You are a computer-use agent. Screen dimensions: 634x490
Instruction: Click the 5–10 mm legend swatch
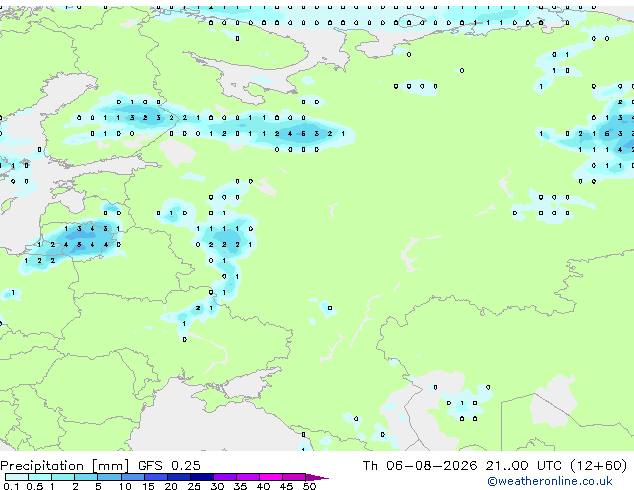(109, 477)
